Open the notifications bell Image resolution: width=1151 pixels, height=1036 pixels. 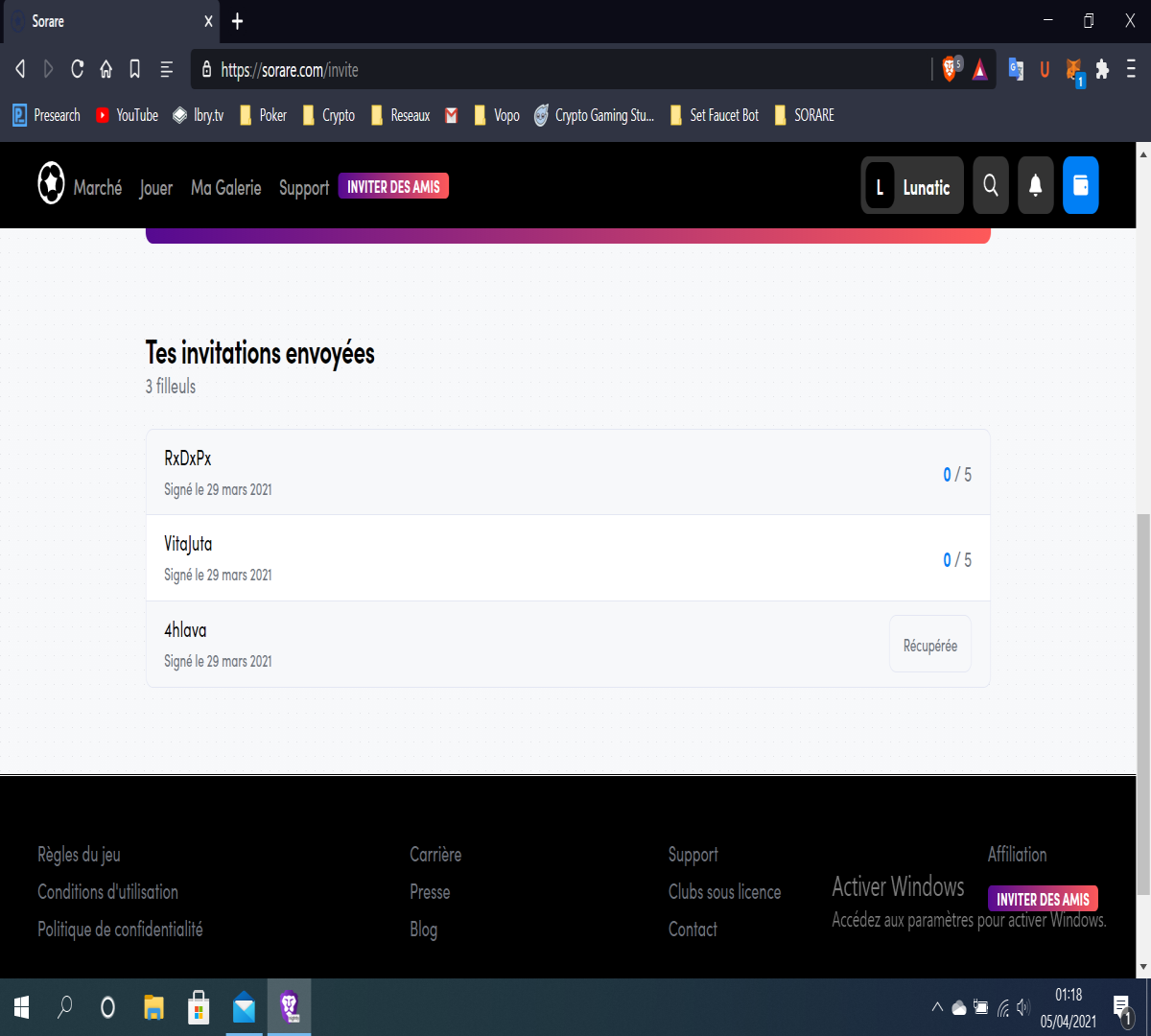[1036, 185]
